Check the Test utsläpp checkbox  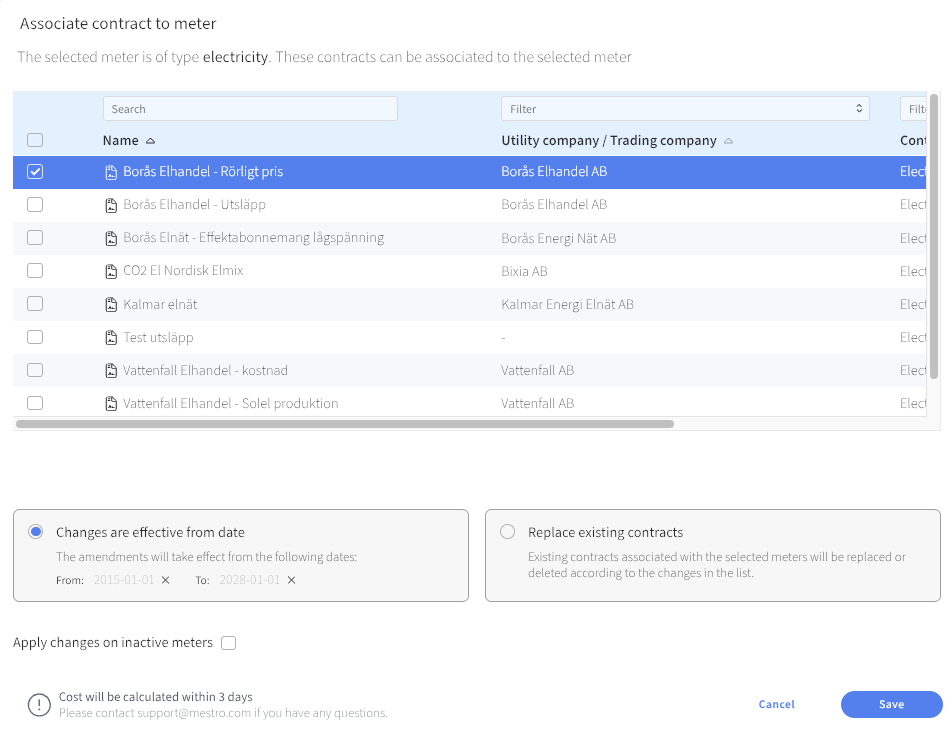[35, 337]
